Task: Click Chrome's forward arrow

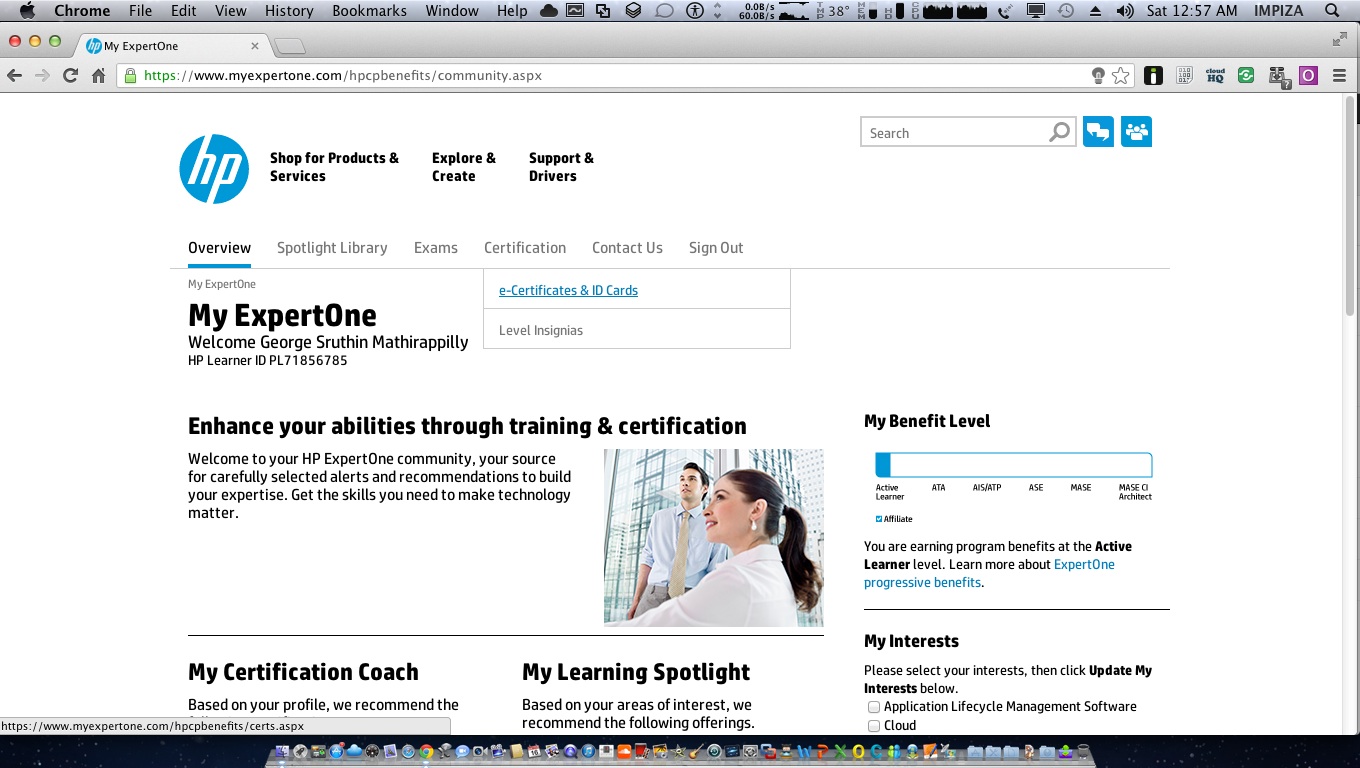Action: 42,75
